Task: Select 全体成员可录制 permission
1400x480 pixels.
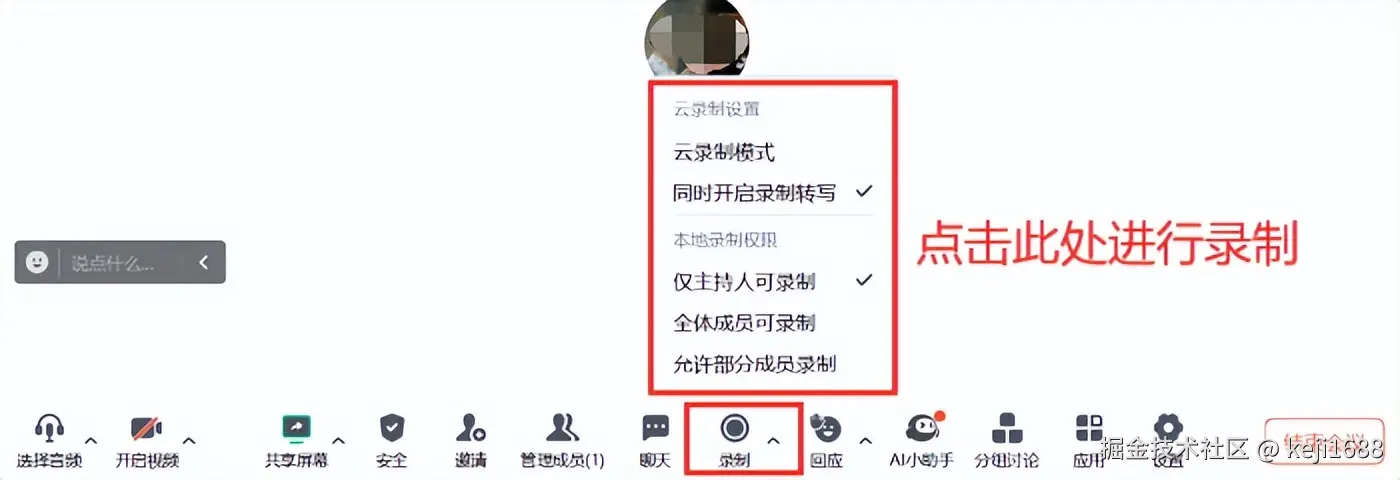Action: coord(744,323)
